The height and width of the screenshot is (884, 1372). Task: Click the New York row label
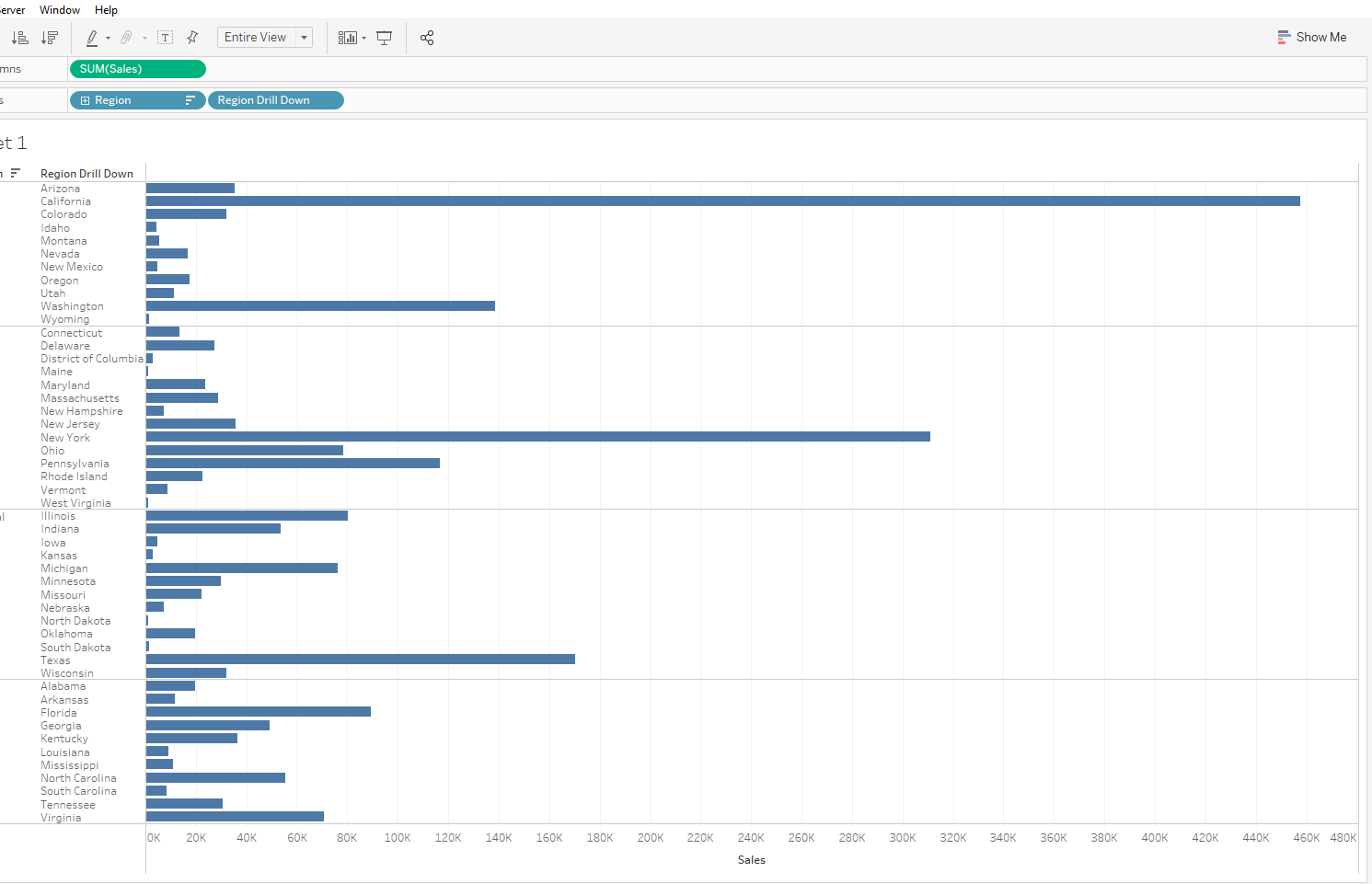click(x=65, y=438)
